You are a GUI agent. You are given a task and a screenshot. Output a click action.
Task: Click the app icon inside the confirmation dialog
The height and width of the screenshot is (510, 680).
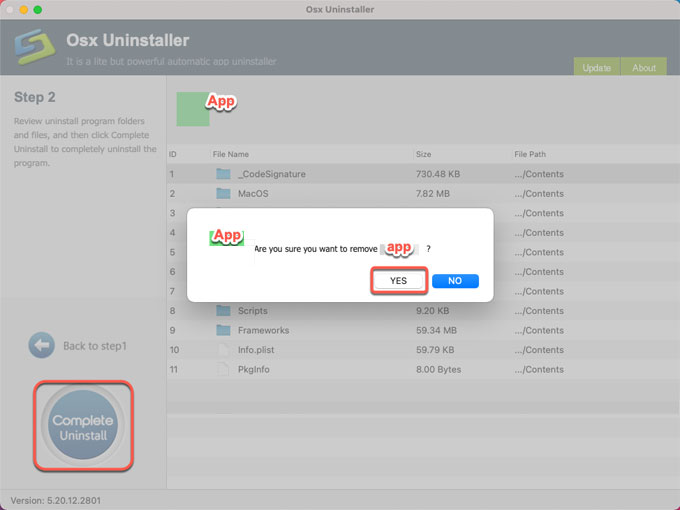click(226, 238)
